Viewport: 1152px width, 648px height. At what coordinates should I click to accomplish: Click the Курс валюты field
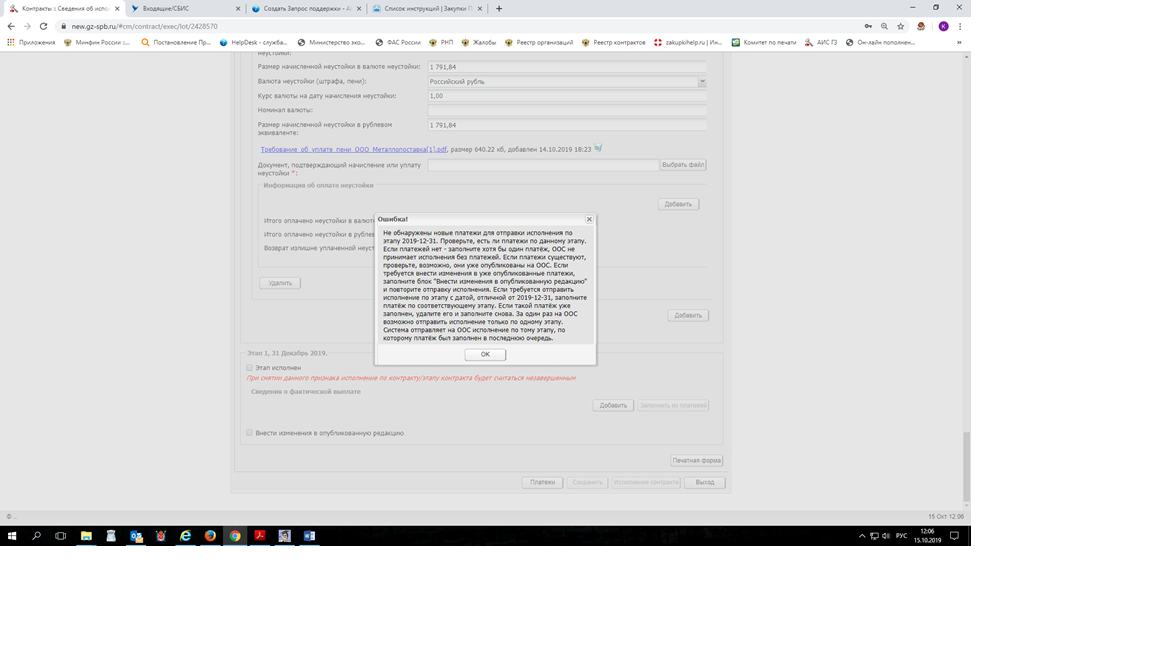pos(567,96)
